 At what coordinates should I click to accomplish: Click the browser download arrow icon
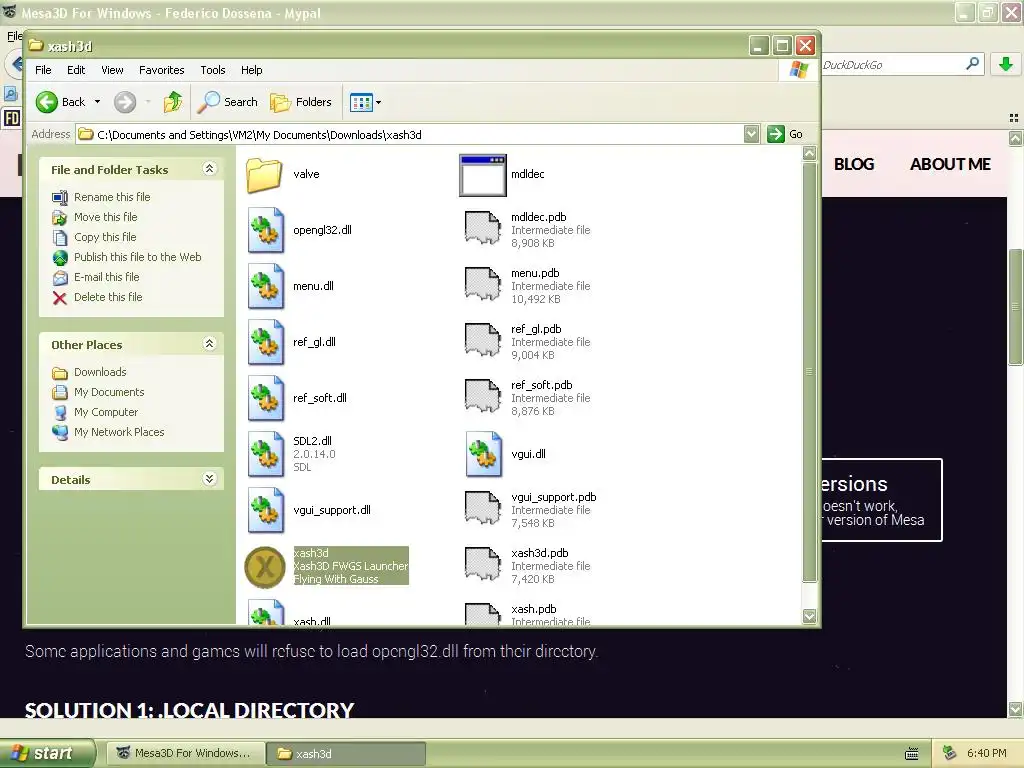(1006, 64)
